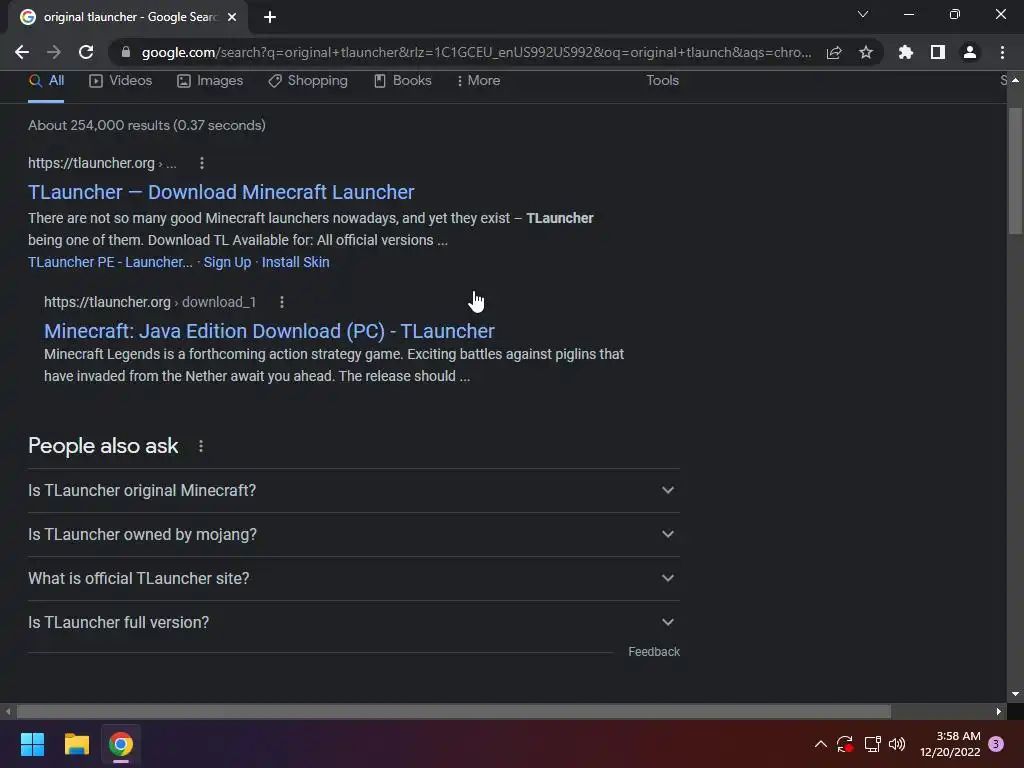
Task: Switch to Shopping results
Action: [x=308, y=81]
